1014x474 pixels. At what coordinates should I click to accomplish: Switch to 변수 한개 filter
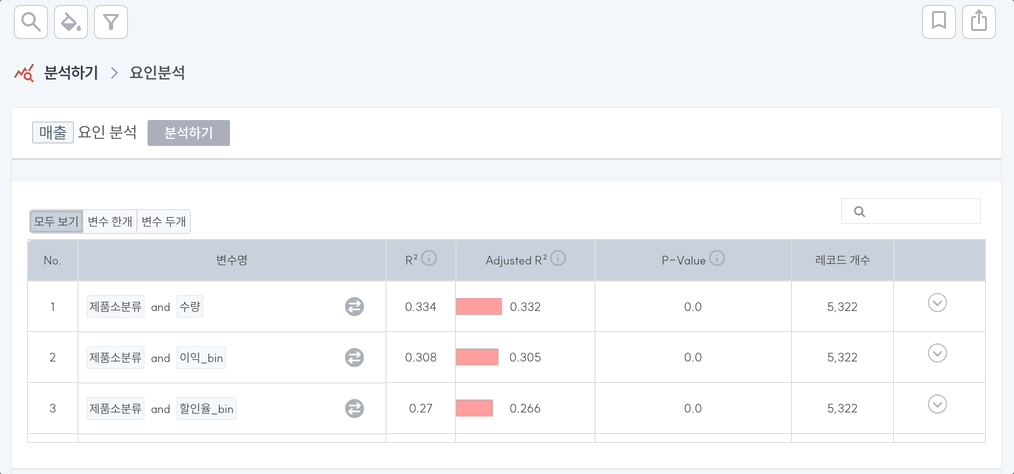109,221
